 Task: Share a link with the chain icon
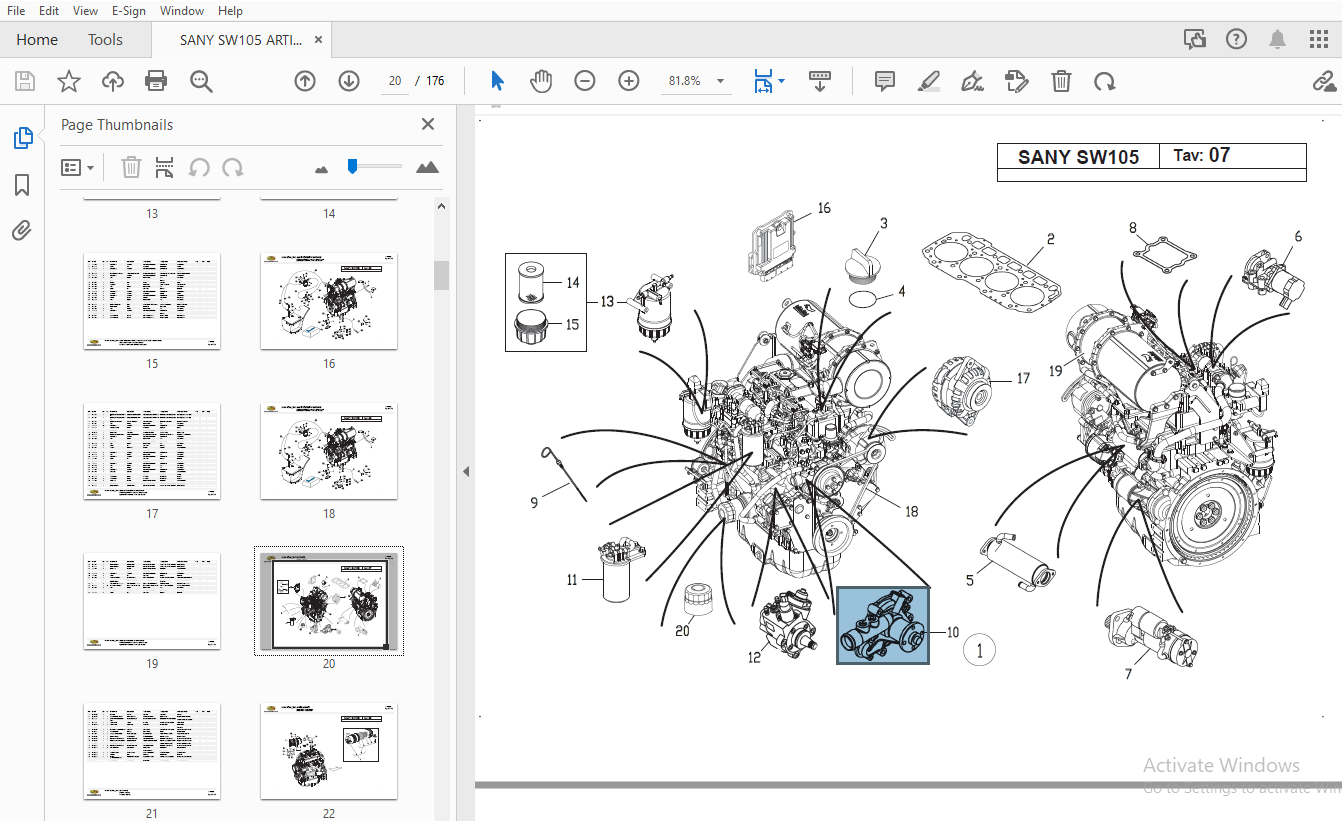tap(1325, 81)
